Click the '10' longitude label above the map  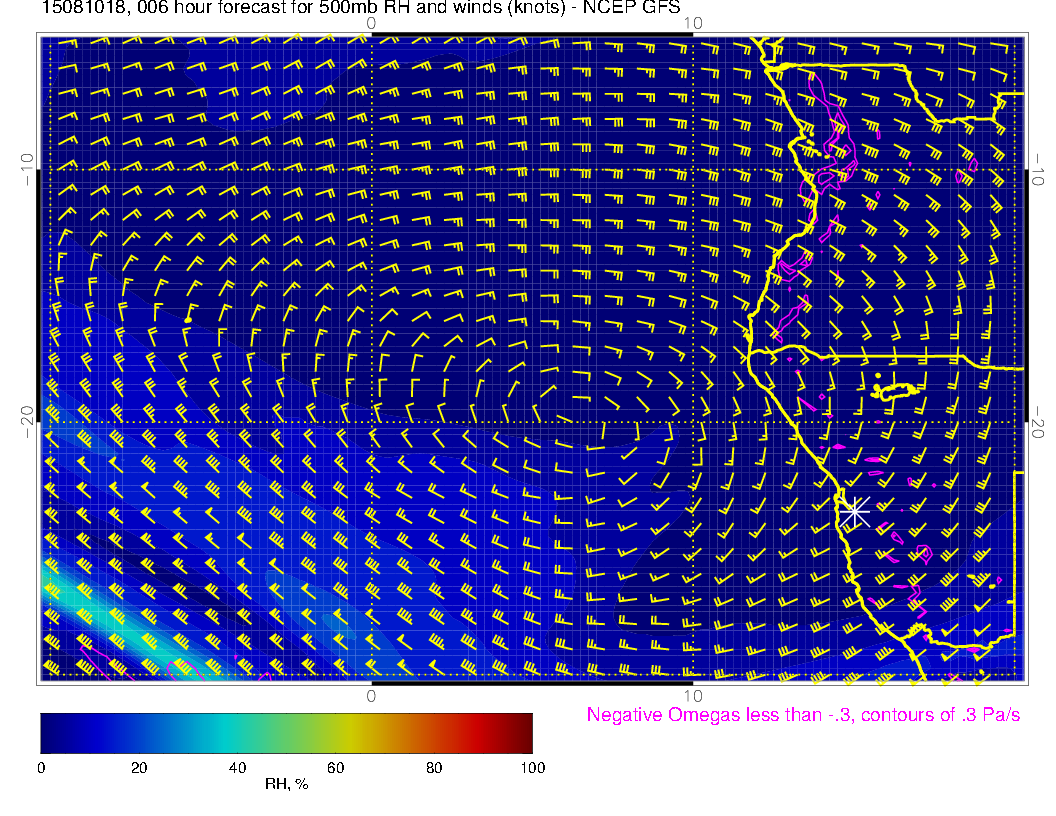(691, 22)
